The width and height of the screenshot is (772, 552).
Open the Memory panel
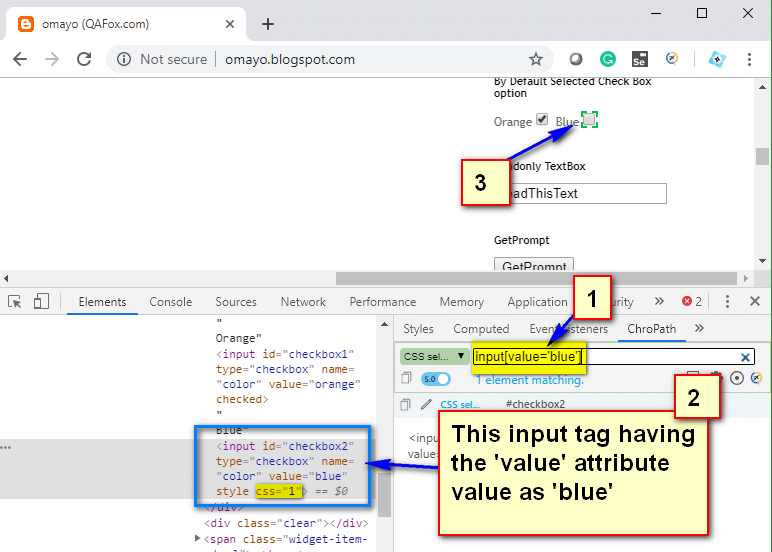(462, 302)
